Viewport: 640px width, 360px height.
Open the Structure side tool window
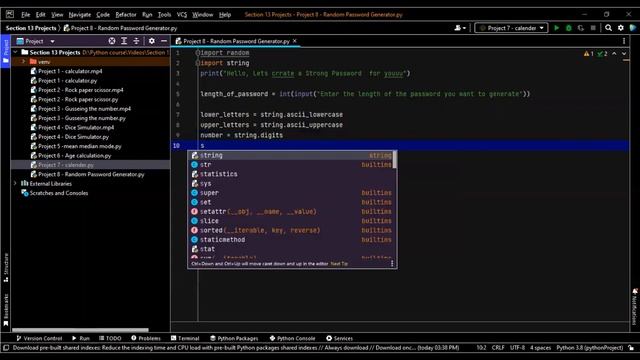pos(6,267)
